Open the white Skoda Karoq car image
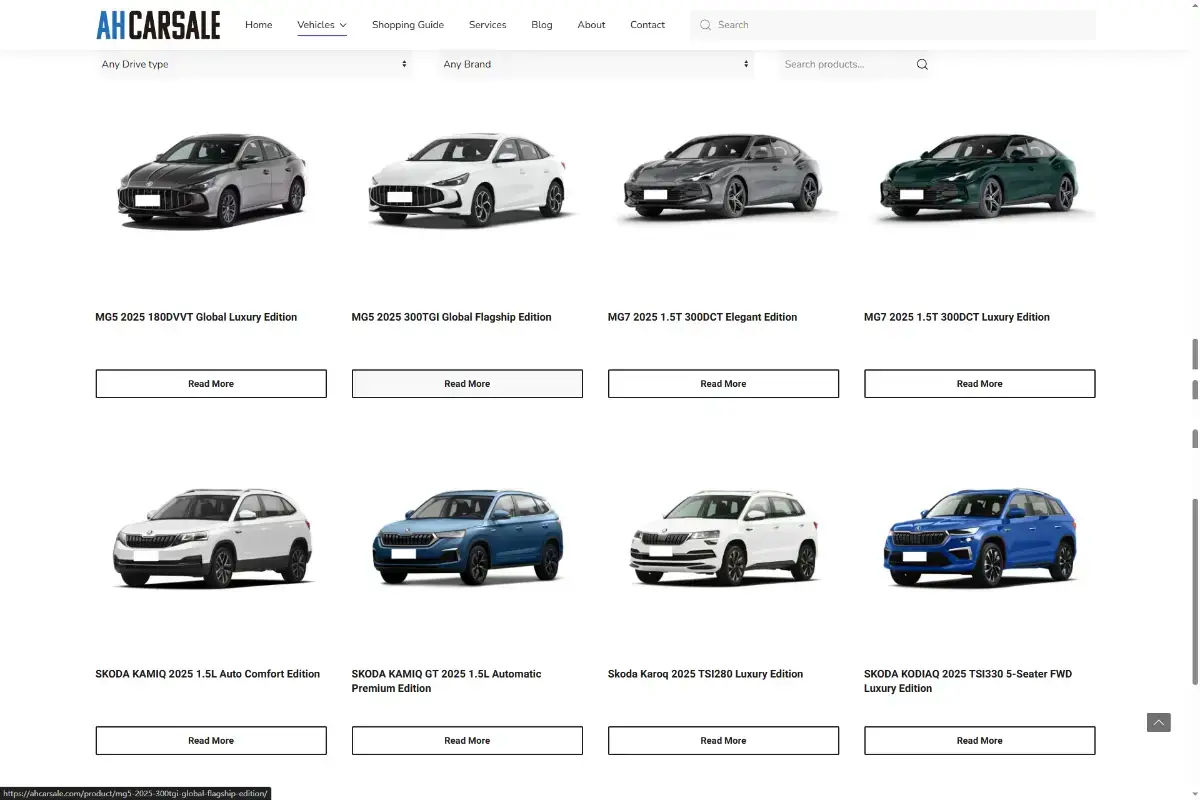The image size is (1200, 800). click(723, 537)
